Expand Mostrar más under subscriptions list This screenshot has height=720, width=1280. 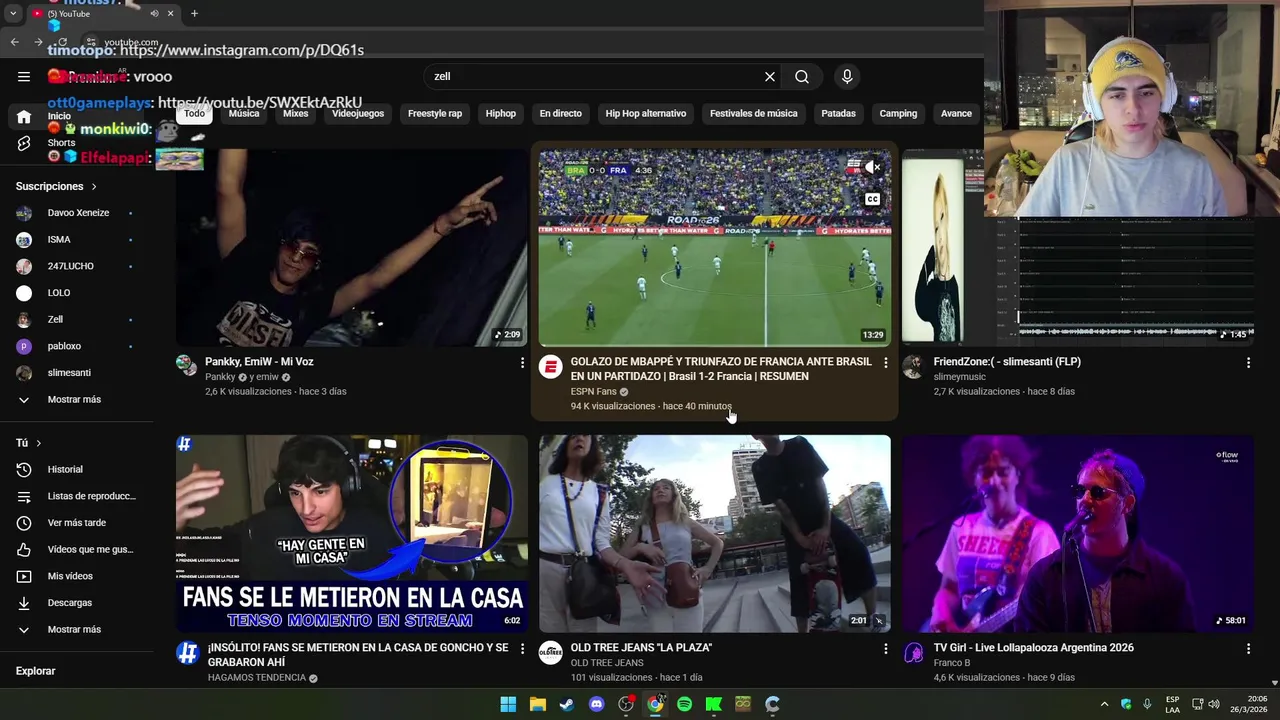(75, 399)
